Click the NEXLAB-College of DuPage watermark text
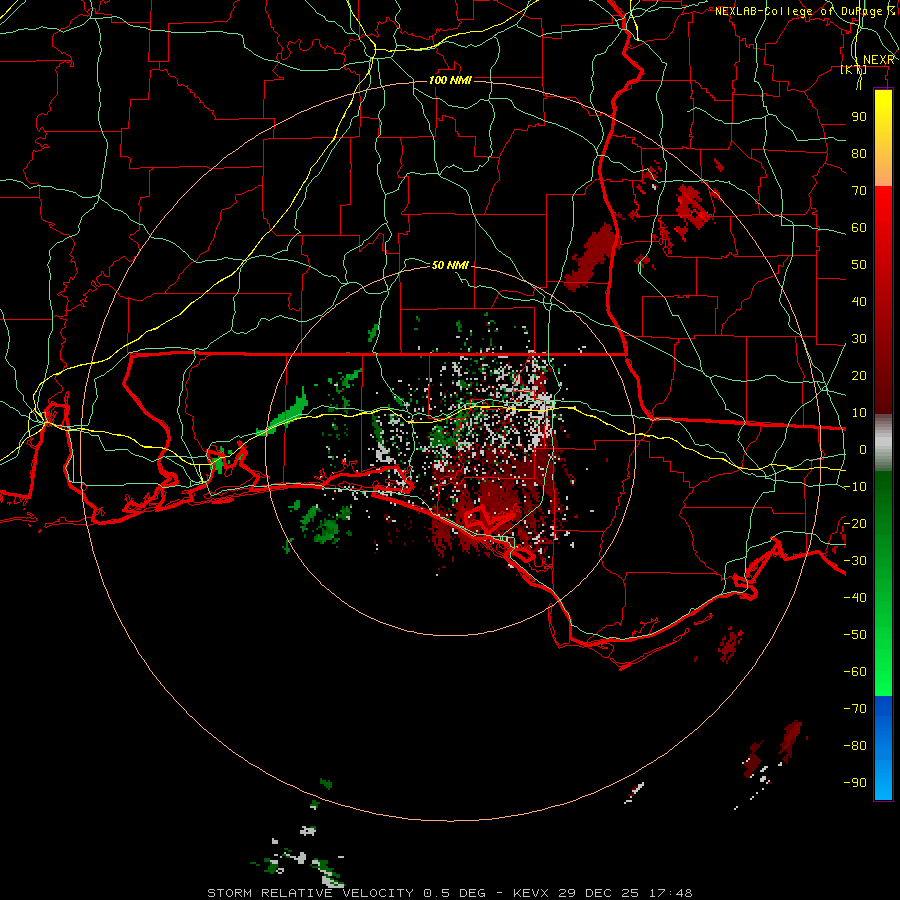The width and height of the screenshot is (900, 900). [x=804, y=11]
